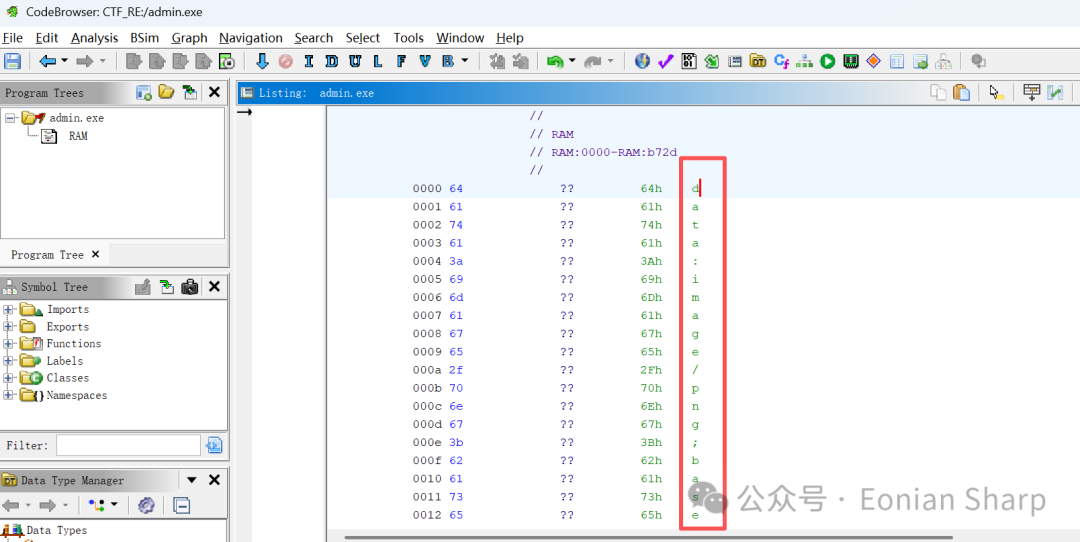1080x542 pixels.
Task: Open the Data Type Manager 'DT' icon
Action: pos(758,61)
